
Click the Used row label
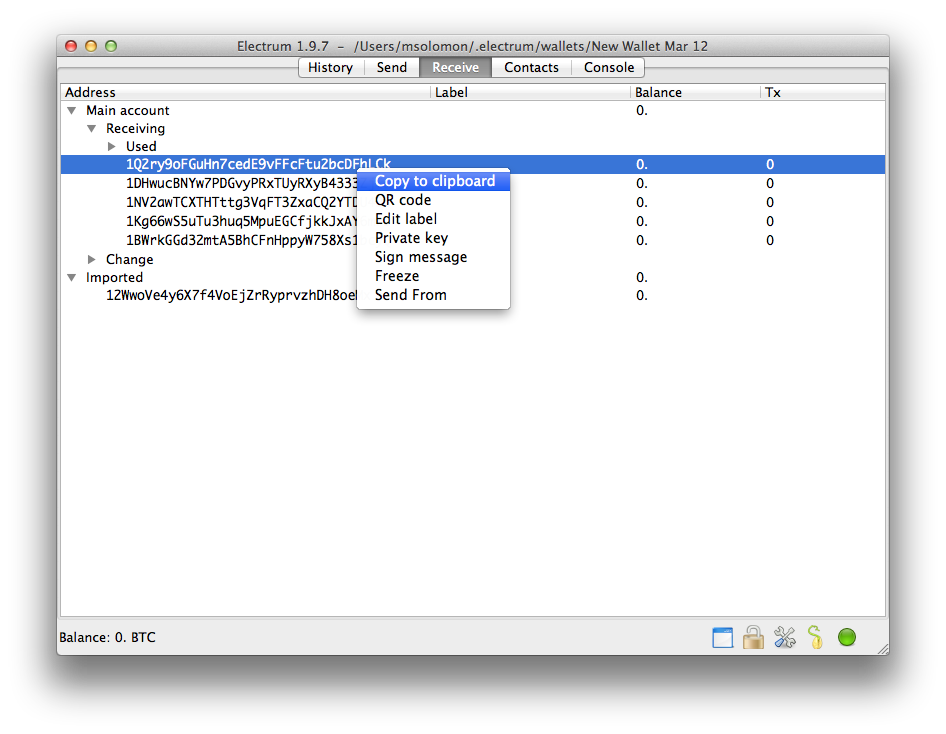tap(141, 147)
